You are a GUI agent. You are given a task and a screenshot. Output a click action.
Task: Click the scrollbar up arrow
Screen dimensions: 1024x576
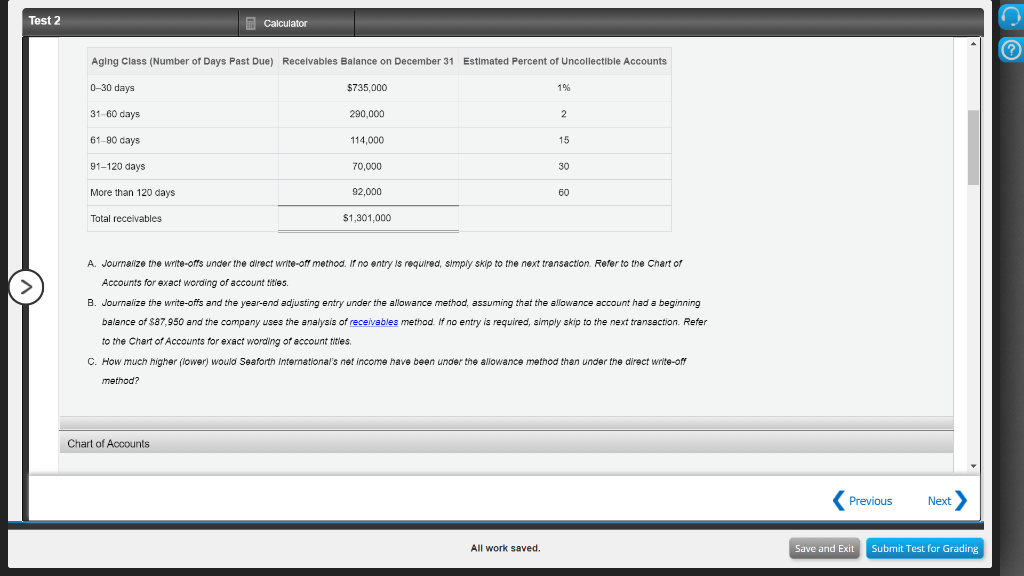(974, 42)
